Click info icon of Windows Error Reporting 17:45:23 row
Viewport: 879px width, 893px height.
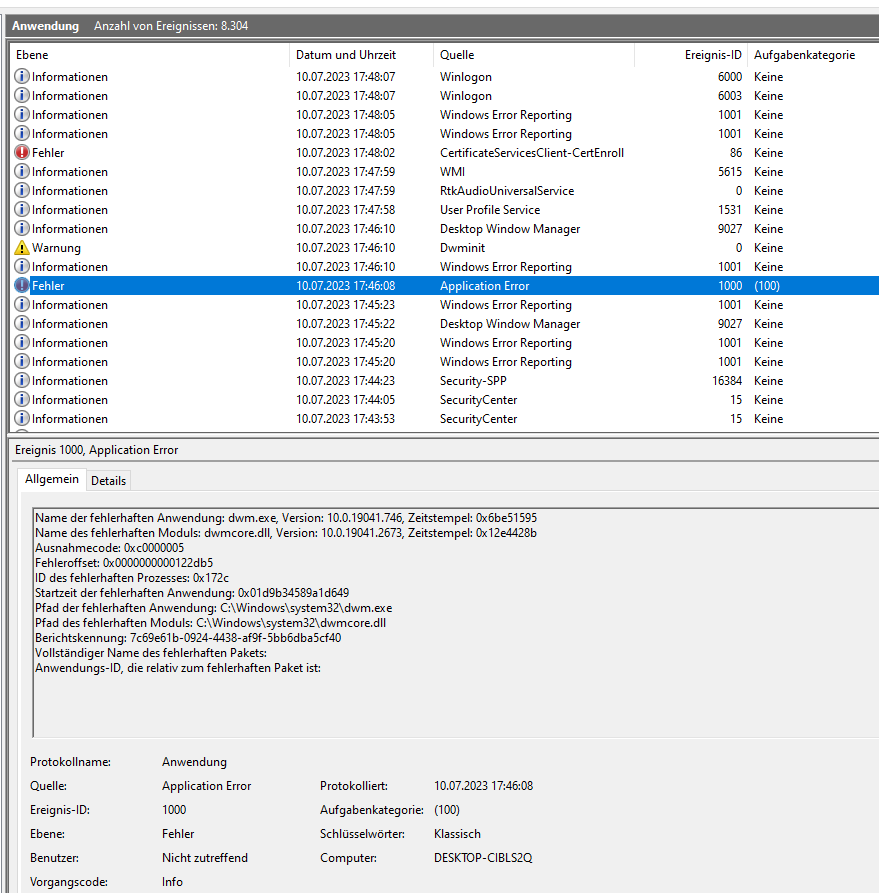coord(22,304)
